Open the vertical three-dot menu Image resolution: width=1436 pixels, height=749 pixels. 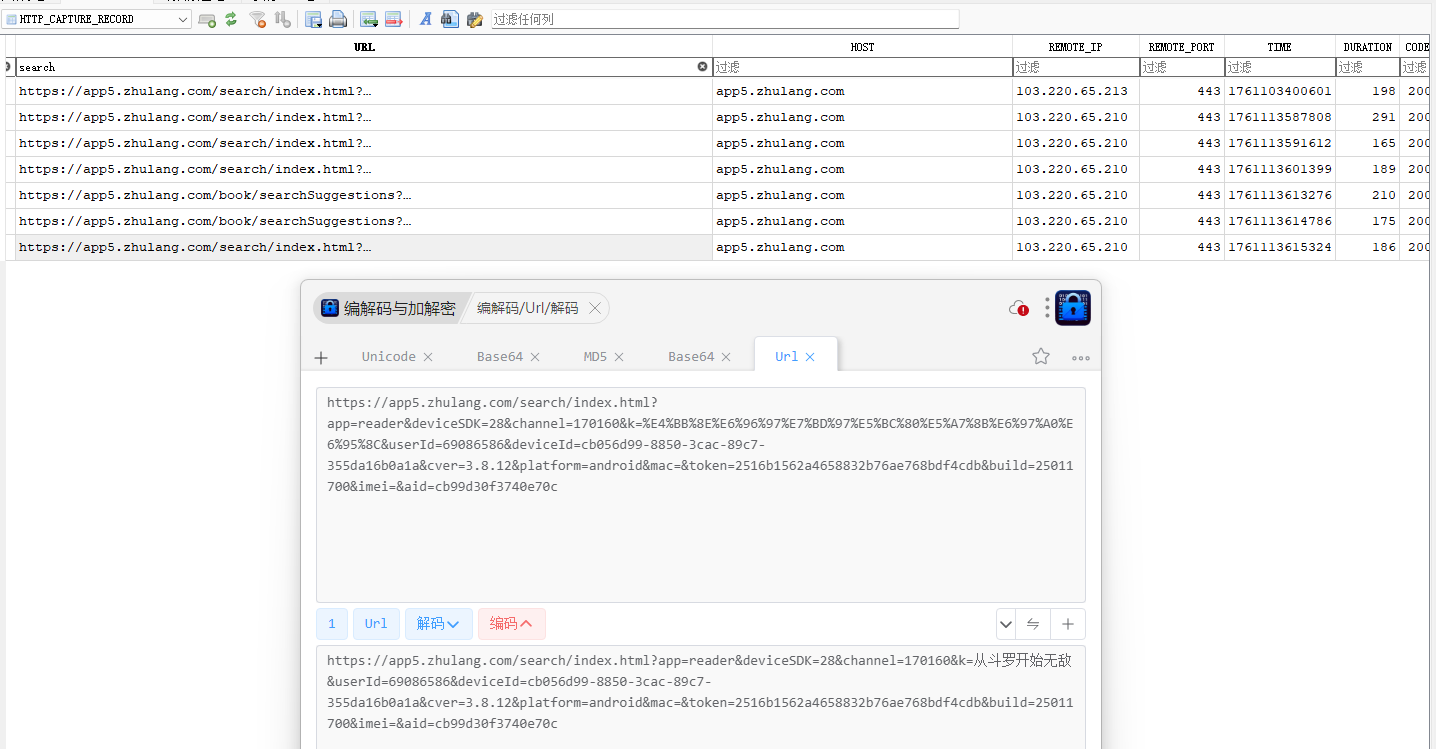point(1047,308)
